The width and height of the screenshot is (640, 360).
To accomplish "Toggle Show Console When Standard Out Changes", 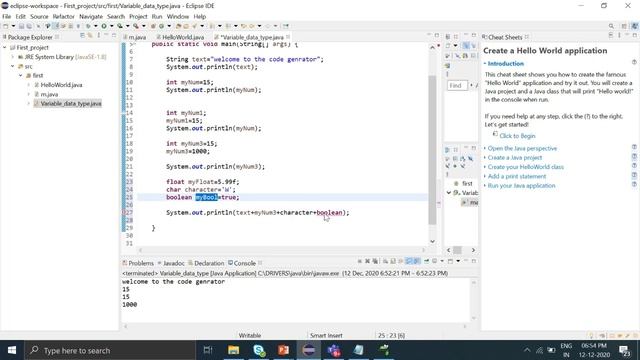I will [x=409, y=261].
